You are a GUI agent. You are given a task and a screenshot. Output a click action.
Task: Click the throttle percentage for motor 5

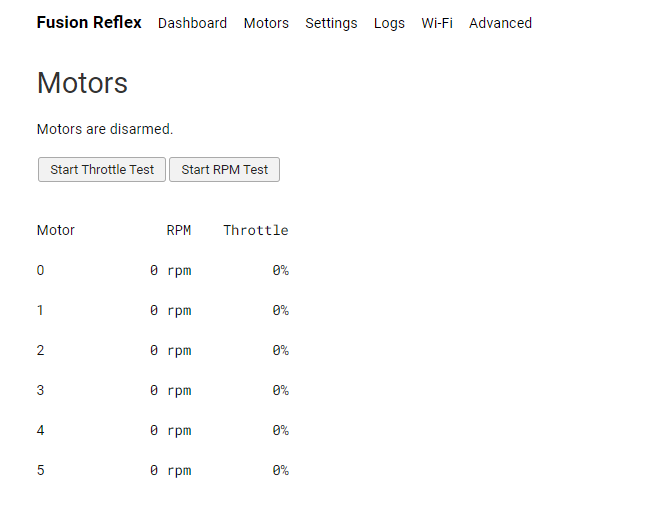(x=280, y=470)
